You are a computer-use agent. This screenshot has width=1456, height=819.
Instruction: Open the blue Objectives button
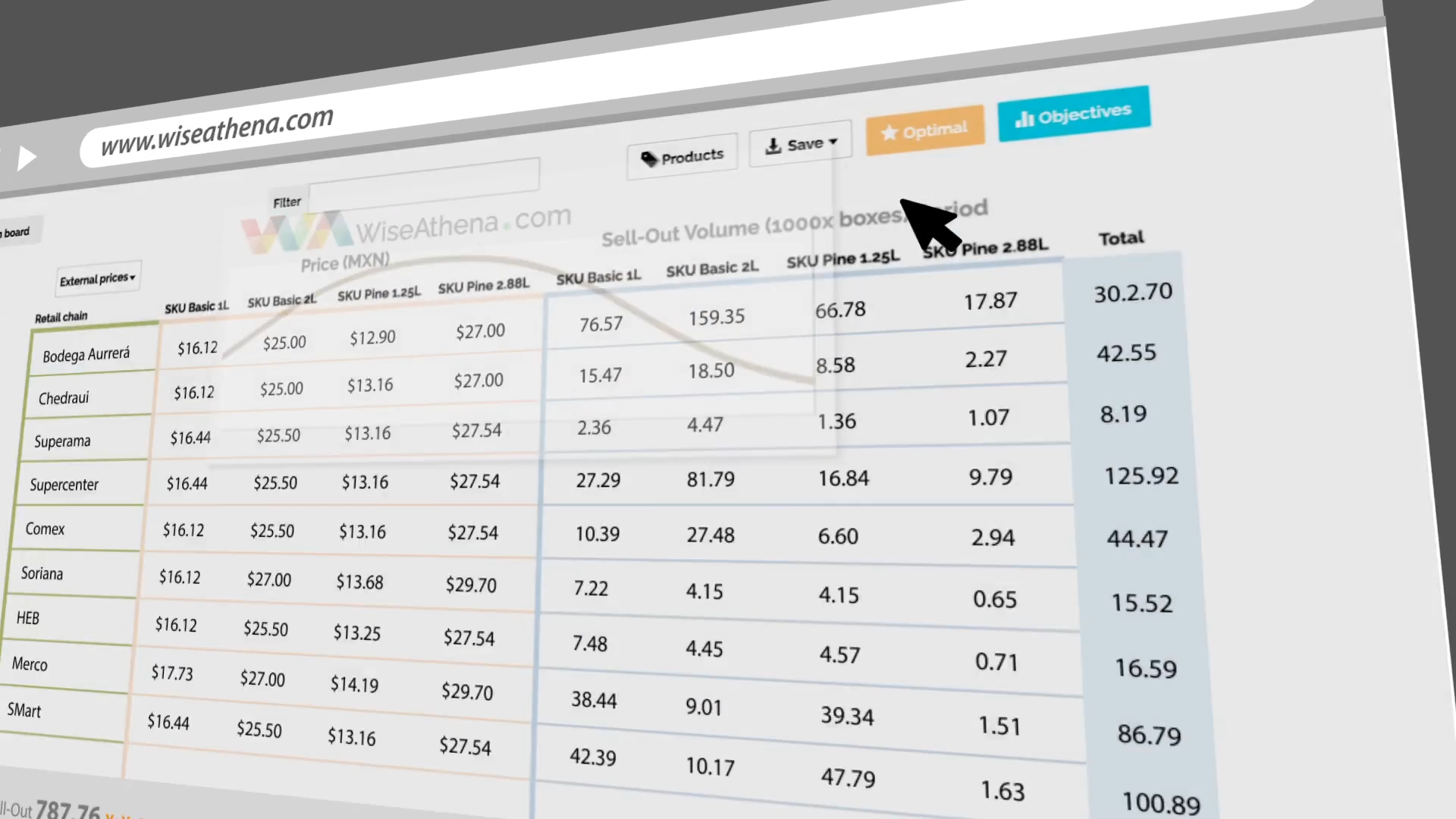[1073, 114]
